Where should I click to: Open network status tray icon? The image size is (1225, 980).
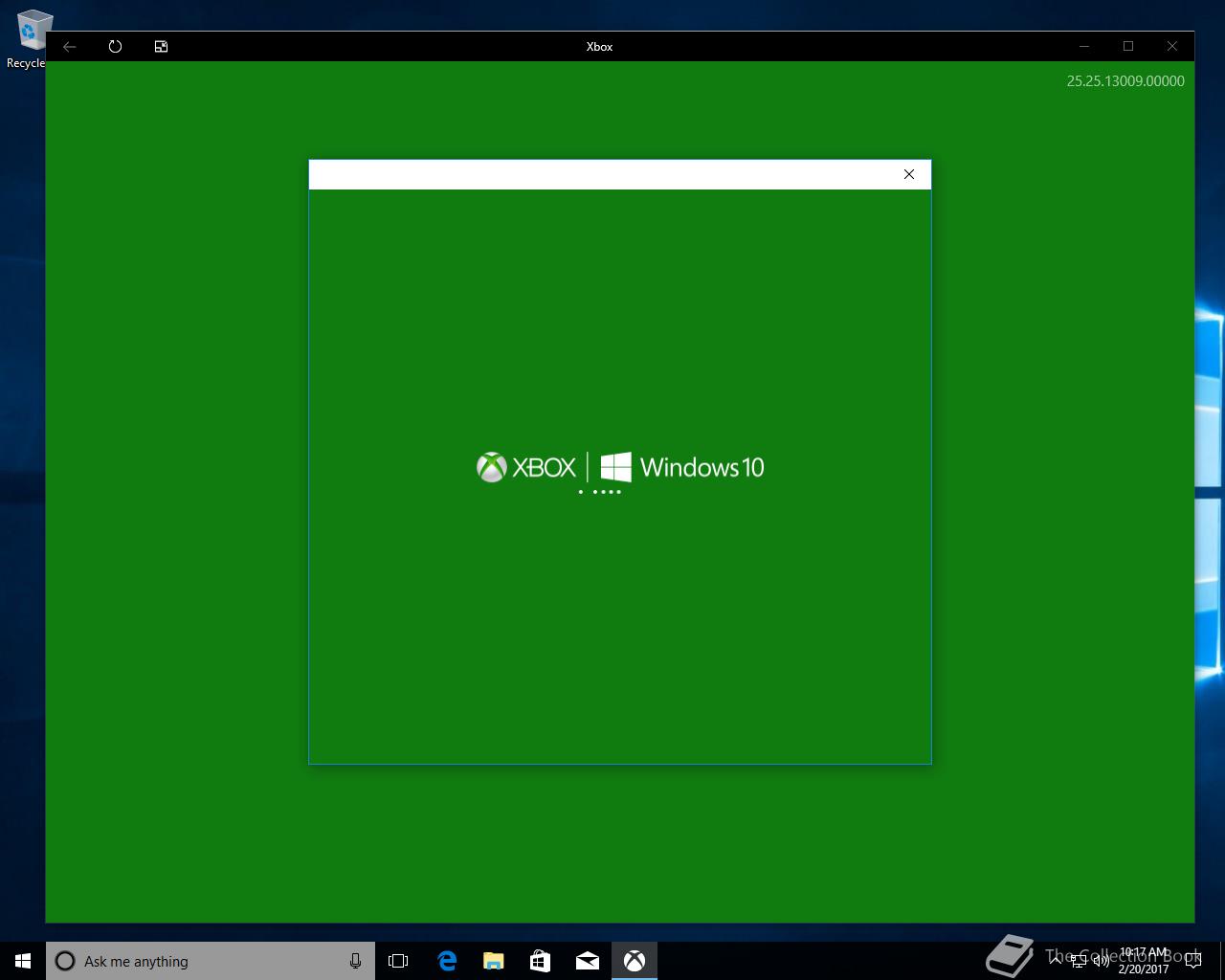click(1079, 961)
